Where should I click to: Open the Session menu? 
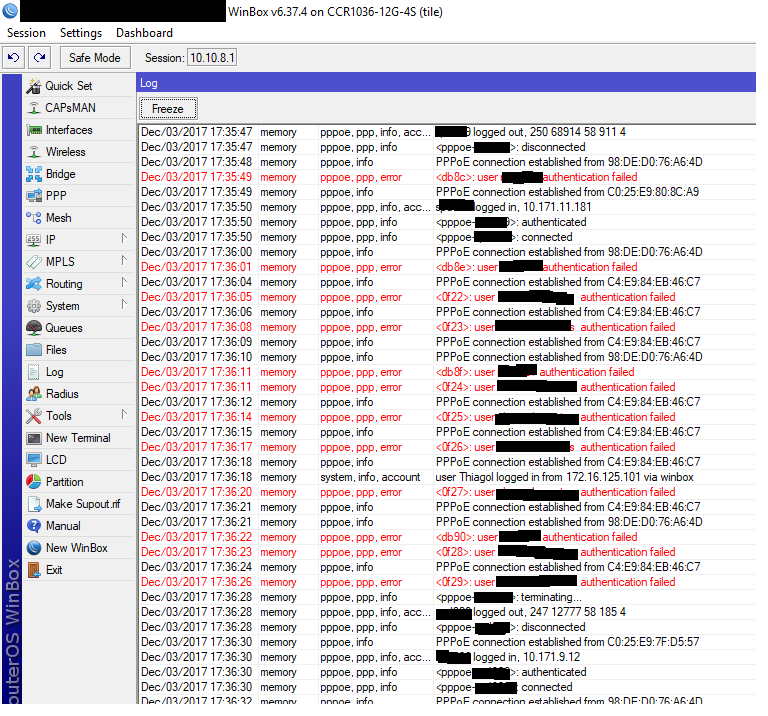pos(26,33)
